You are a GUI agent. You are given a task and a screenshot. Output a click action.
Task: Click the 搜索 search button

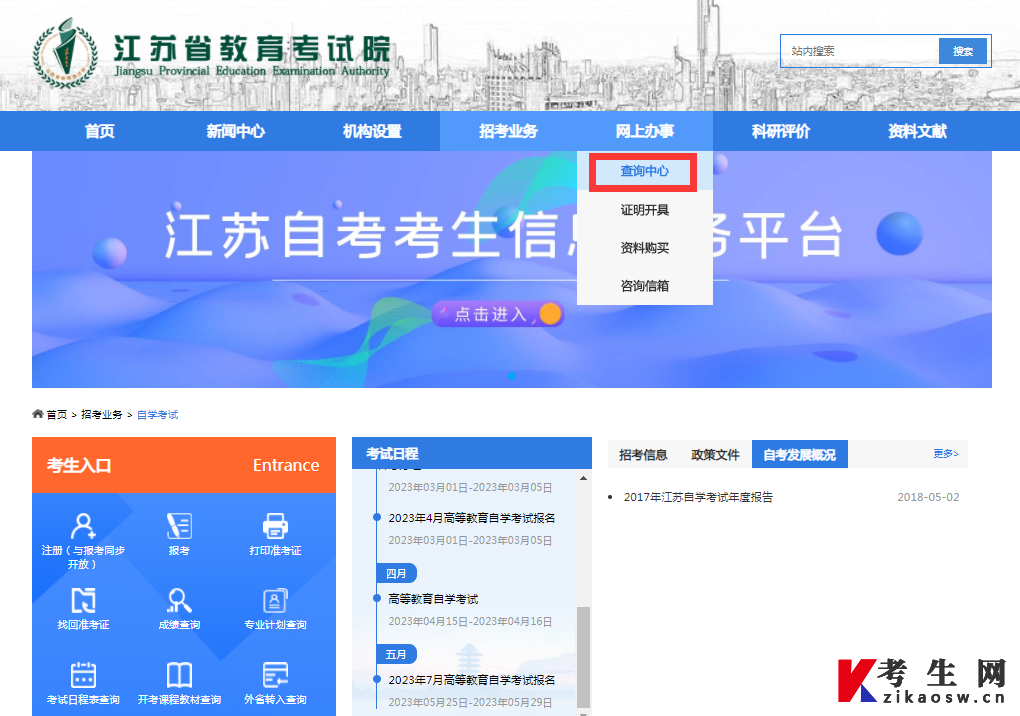963,51
